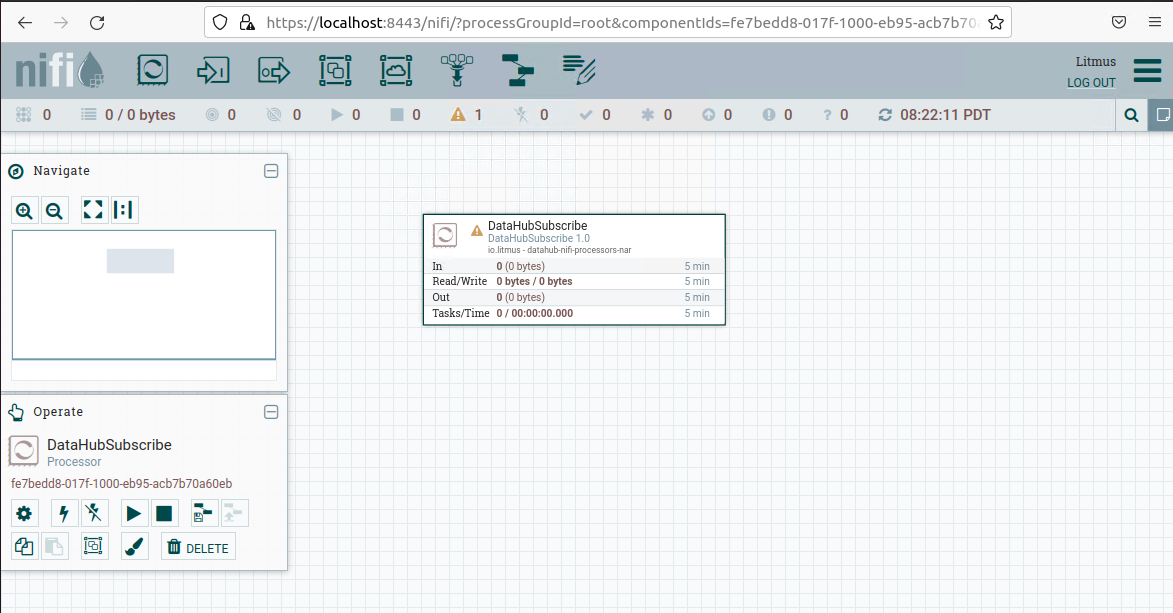The width and height of the screenshot is (1173, 613).
Task: Click the invalid components warning count in the status bar
Action: [x=466, y=115]
